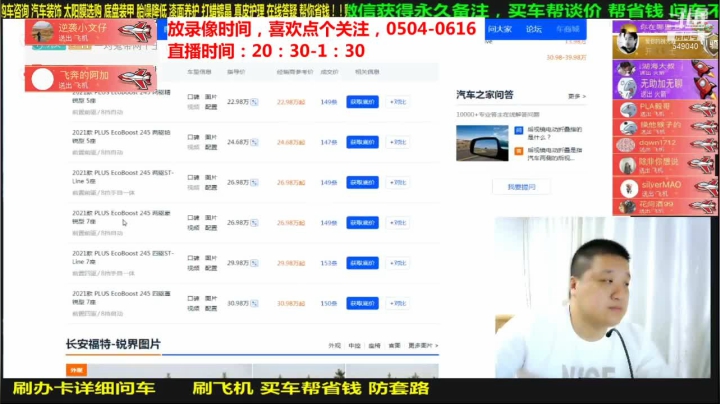
Task: Open 视频 for the 29.98万 model
Action: click(x=193, y=268)
